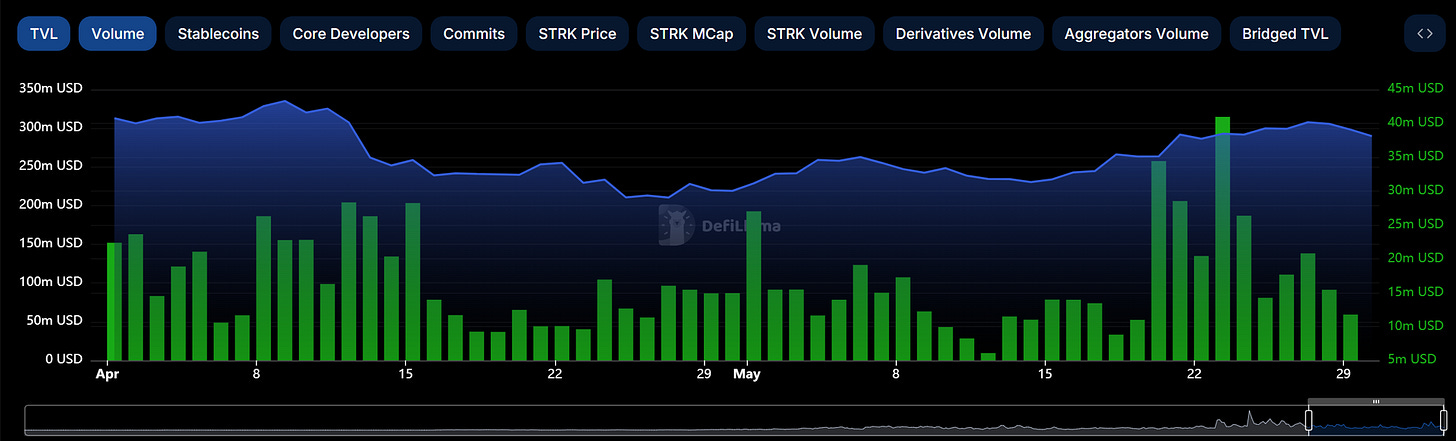The image size is (1456, 441).
Task: Toggle the Volume chart series
Action: click(117, 33)
